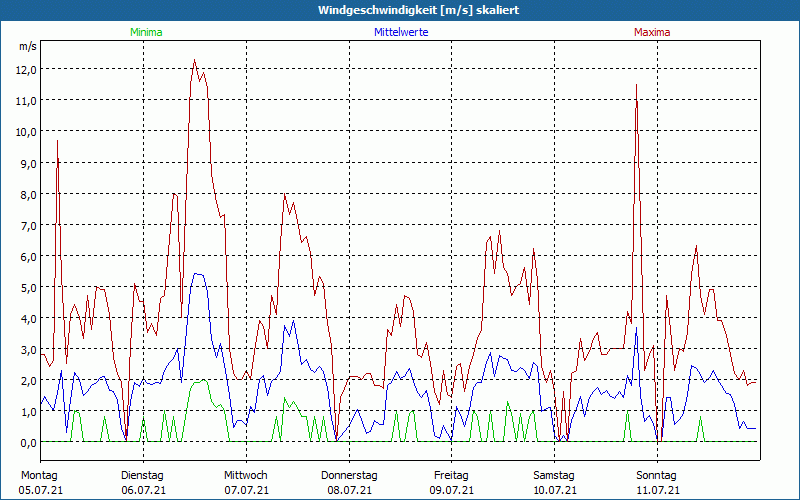Select the Freitag axis label
Image resolution: width=800 pixels, height=500 pixels.
452,475
